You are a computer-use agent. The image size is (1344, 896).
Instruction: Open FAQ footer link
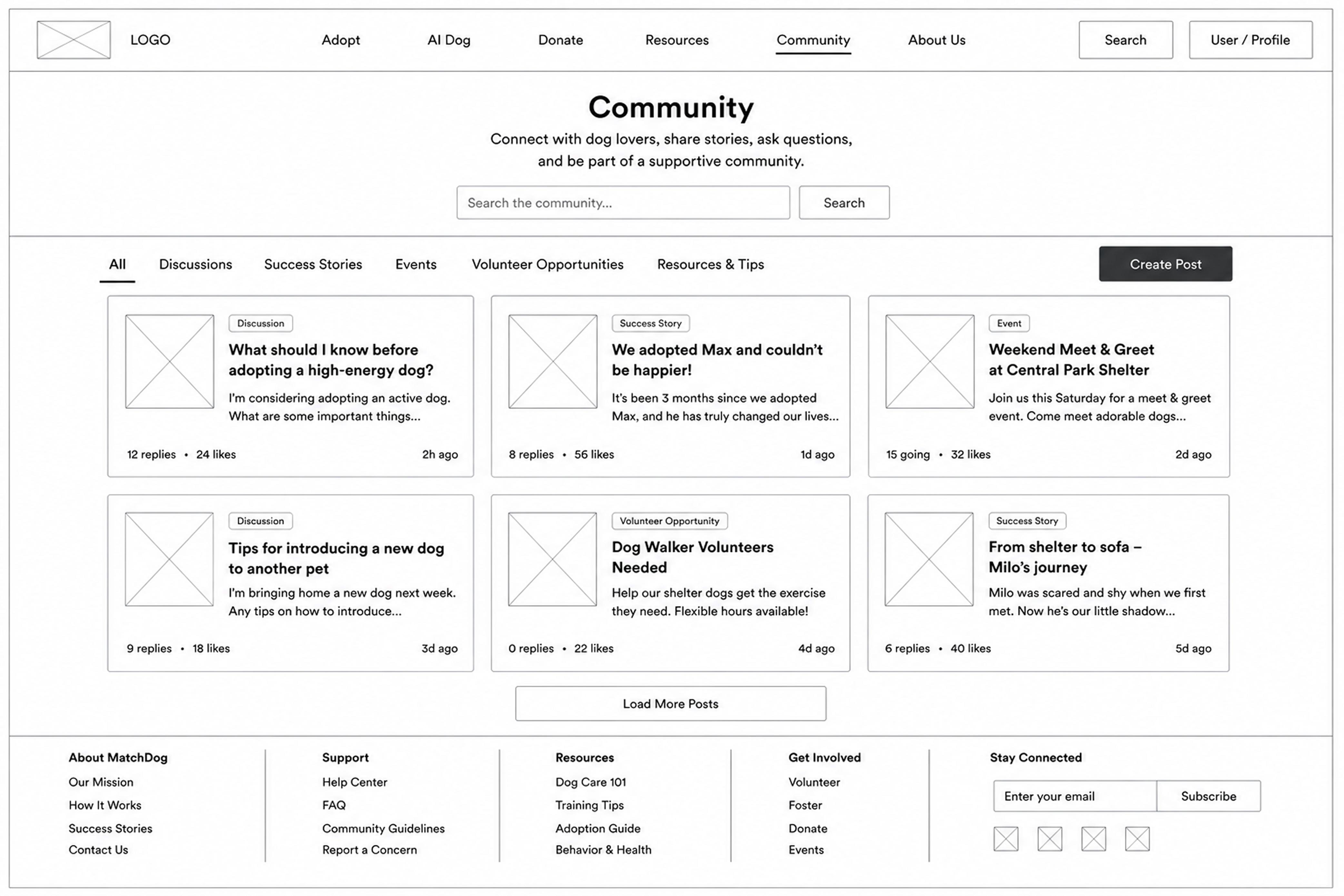[x=334, y=805]
